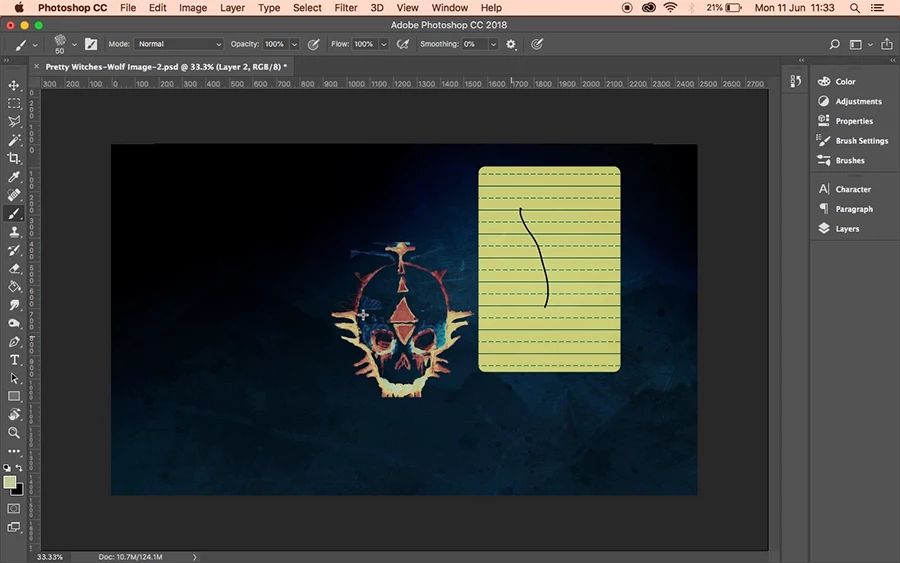Open the Character panel
Viewport: 900px width, 563px height.
pyautogui.click(x=853, y=189)
